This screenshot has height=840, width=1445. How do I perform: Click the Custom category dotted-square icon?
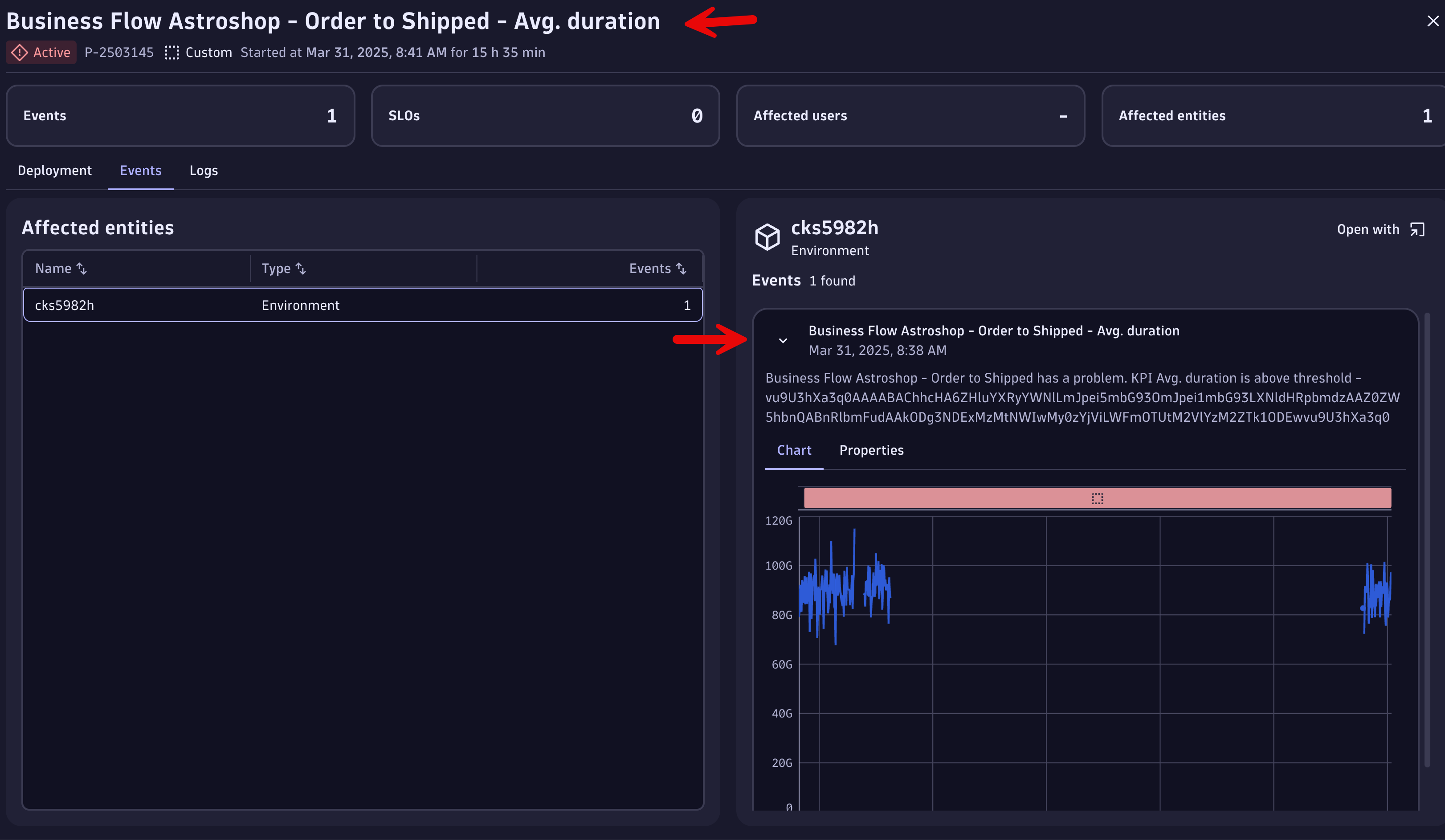tap(171, 53)
